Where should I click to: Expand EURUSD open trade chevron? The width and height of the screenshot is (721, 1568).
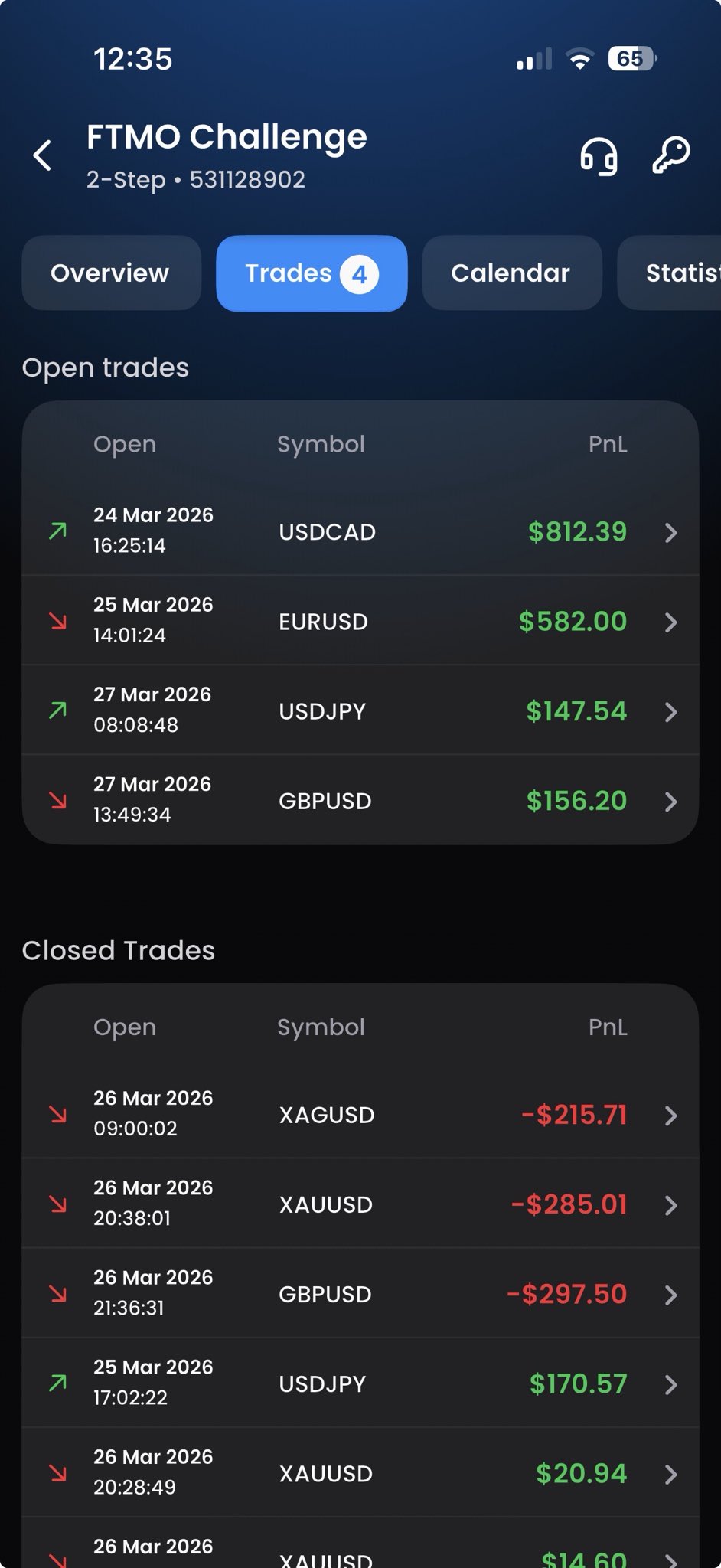click(671, 622)
